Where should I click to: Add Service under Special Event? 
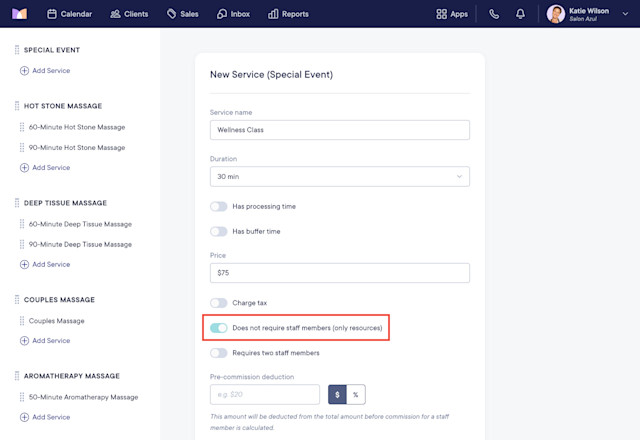pyautogui.click(x=45, y=71)
